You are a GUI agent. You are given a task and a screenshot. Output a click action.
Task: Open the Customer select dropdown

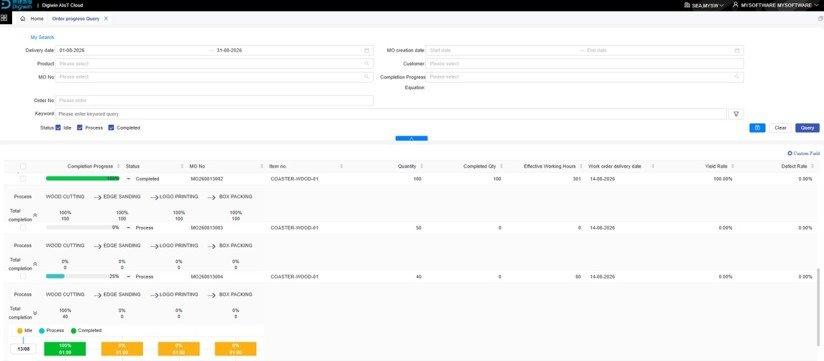tap(584, 64)
